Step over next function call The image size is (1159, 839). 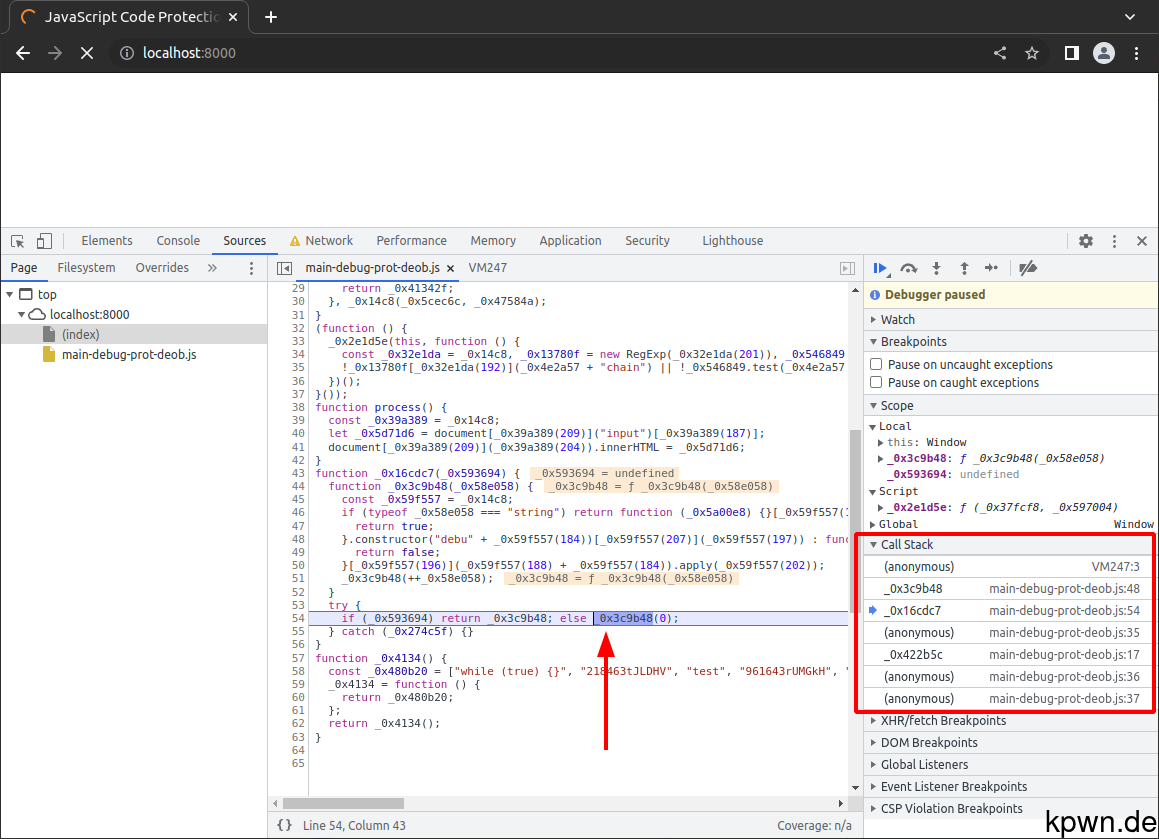click(908, 268)
